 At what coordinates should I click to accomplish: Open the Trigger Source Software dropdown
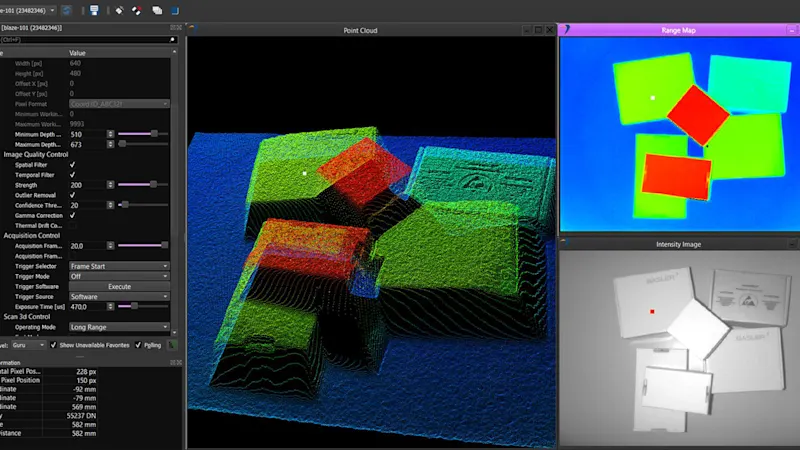(x=118, y=296)
